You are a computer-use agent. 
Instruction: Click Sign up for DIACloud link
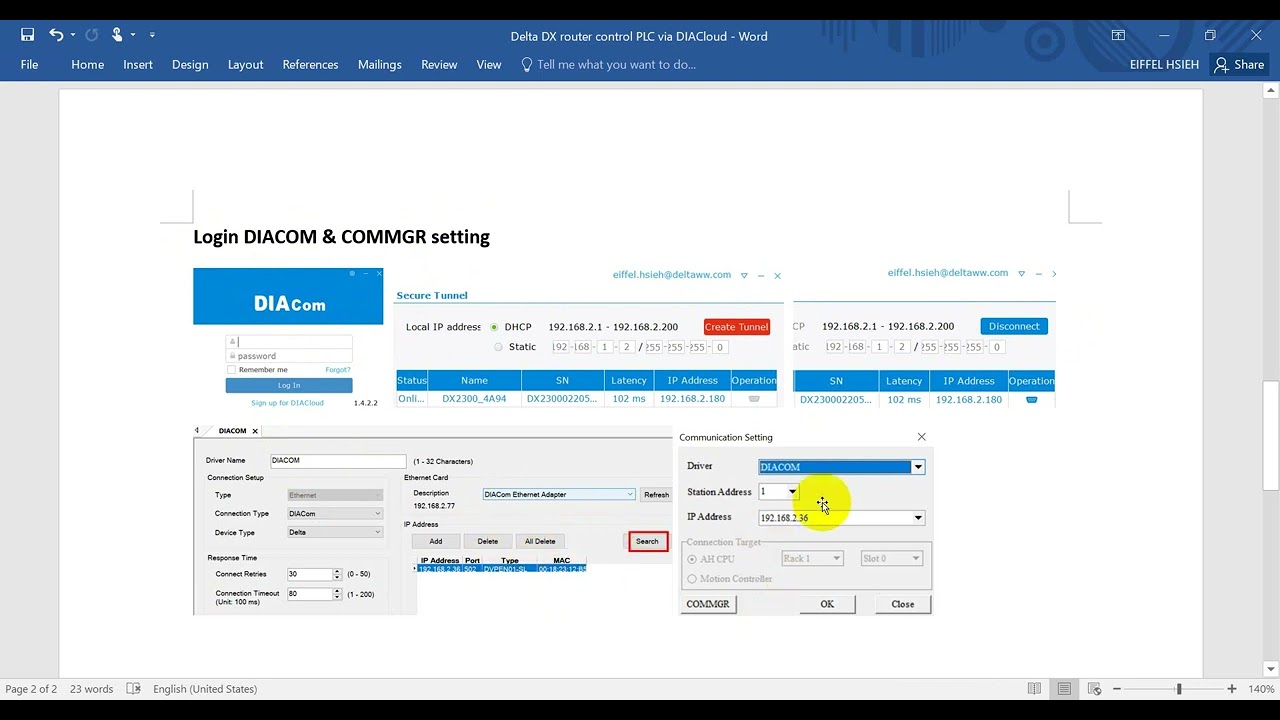[287, 403]
